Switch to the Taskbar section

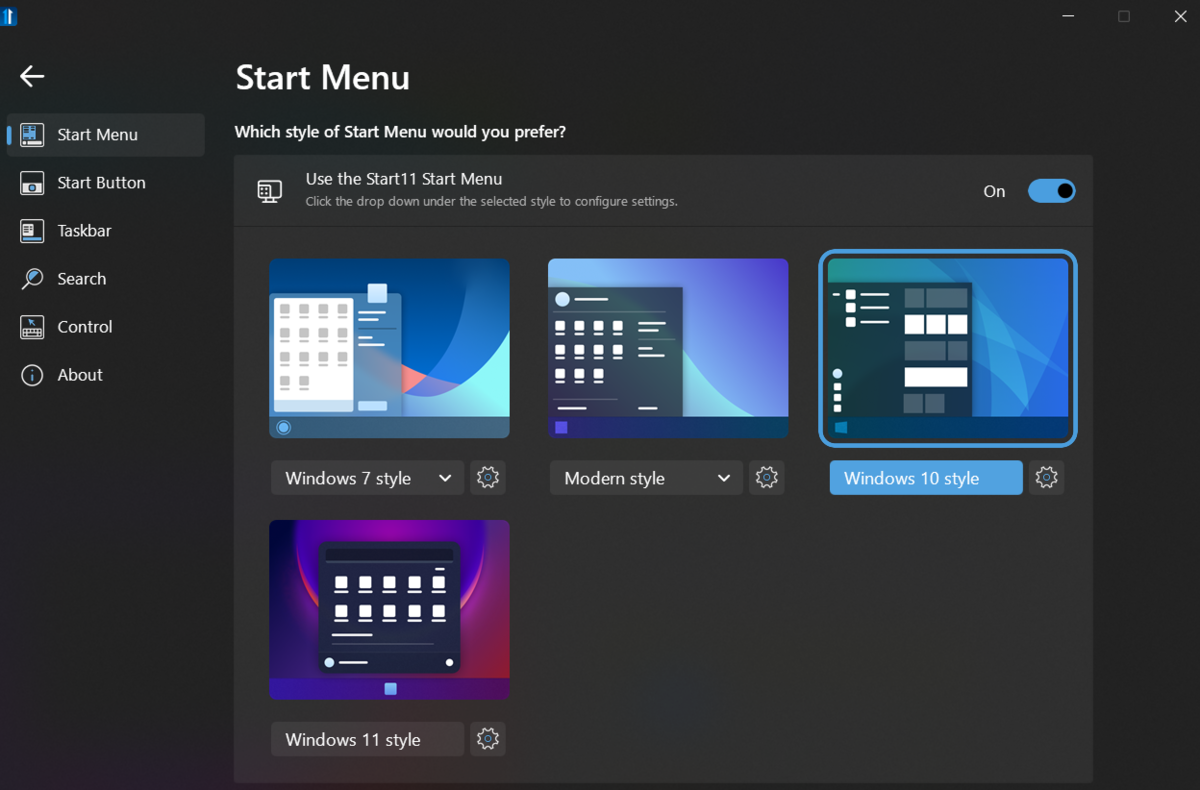coord(106,231)
